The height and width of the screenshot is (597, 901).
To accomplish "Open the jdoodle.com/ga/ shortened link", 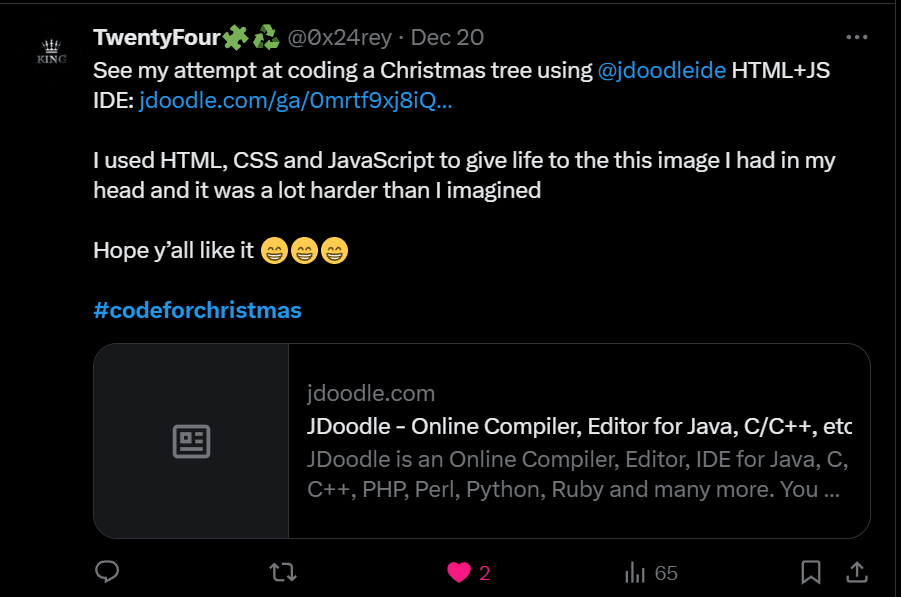I will [x=295, y=100].
